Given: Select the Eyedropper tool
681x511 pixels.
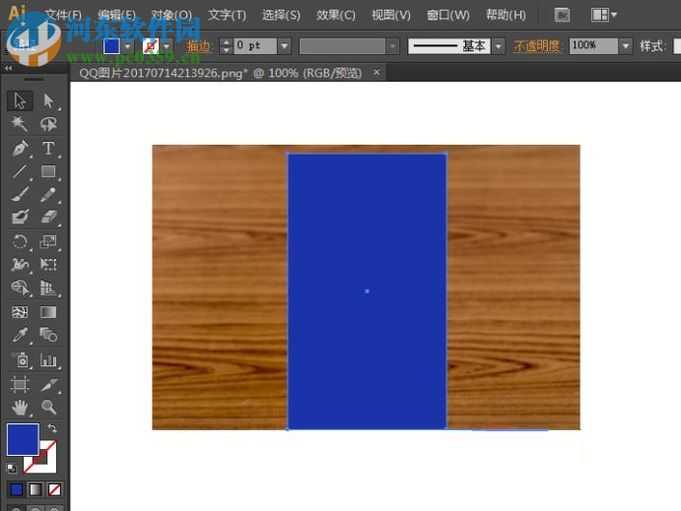Looking at the screenshot, I should [20, 335].
